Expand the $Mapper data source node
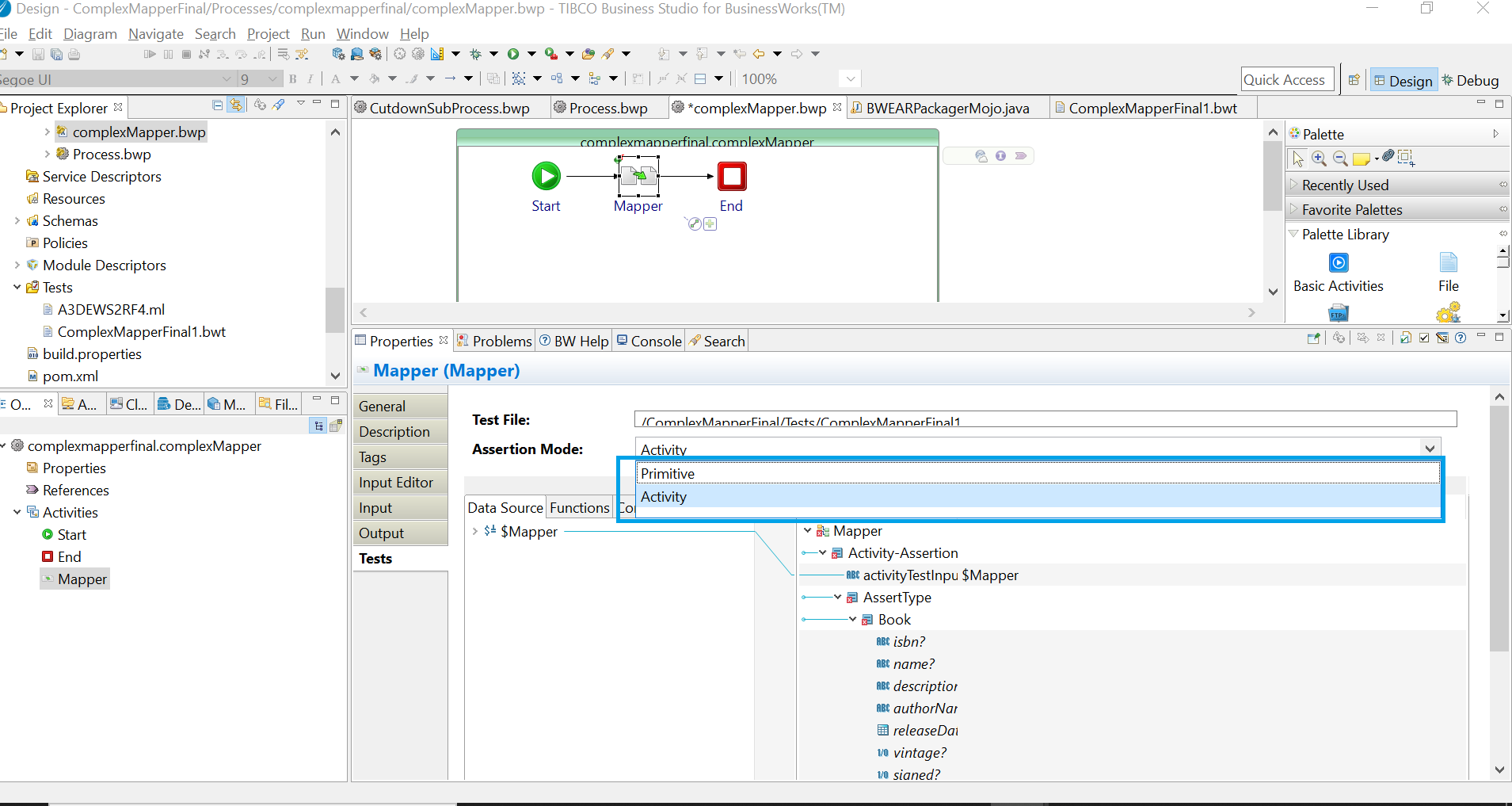The image size is (1512, 806). click(x=474, y=531)
